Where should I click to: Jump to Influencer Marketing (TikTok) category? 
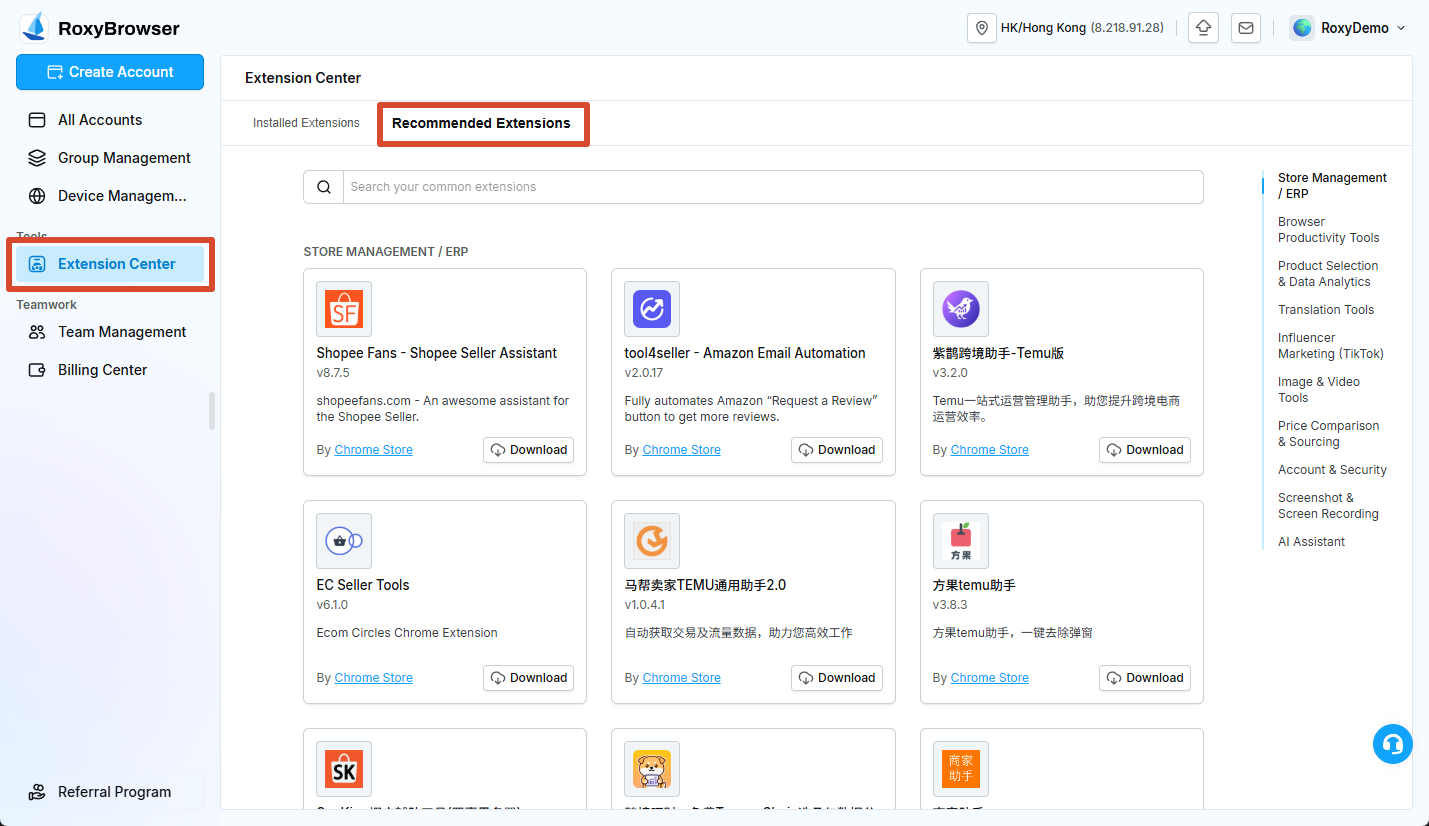coord(1331,346)
